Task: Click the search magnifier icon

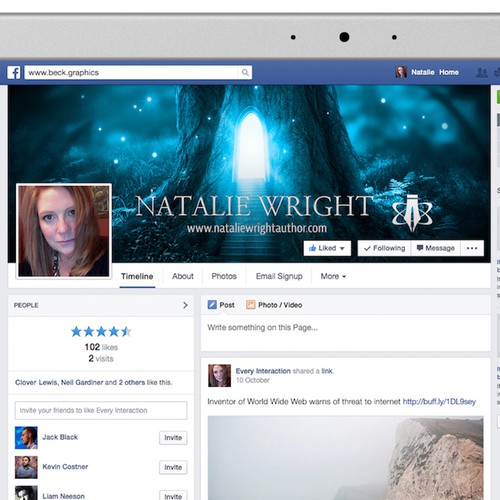Action: 245,72
